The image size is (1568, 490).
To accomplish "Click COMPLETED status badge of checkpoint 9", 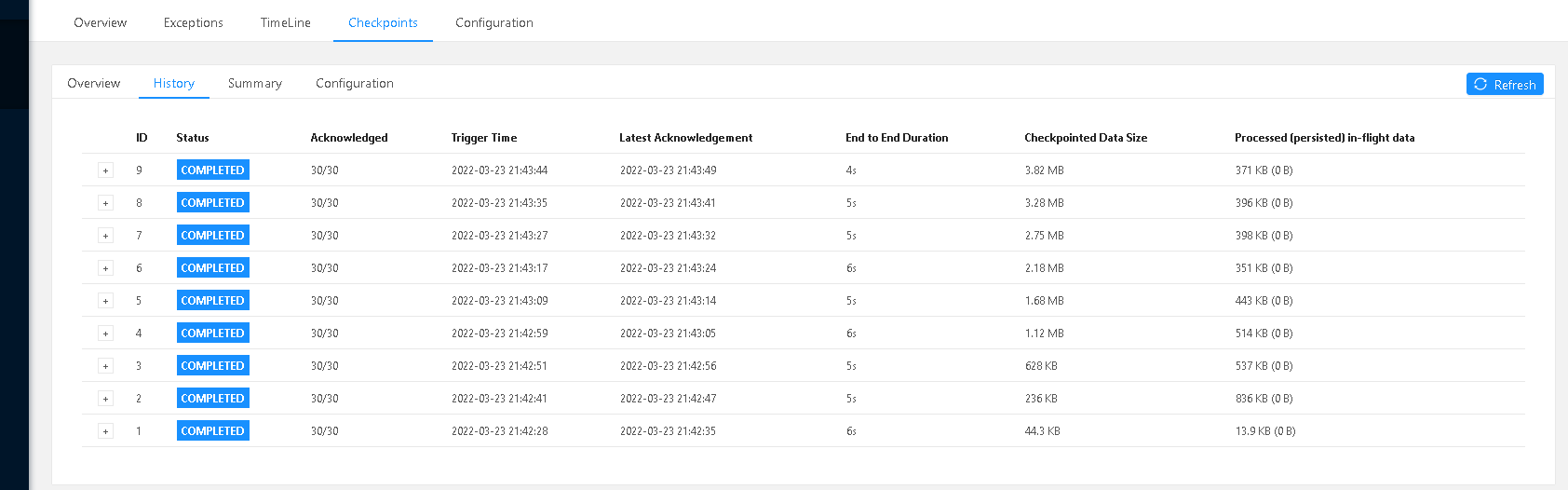I will point(213,170).
